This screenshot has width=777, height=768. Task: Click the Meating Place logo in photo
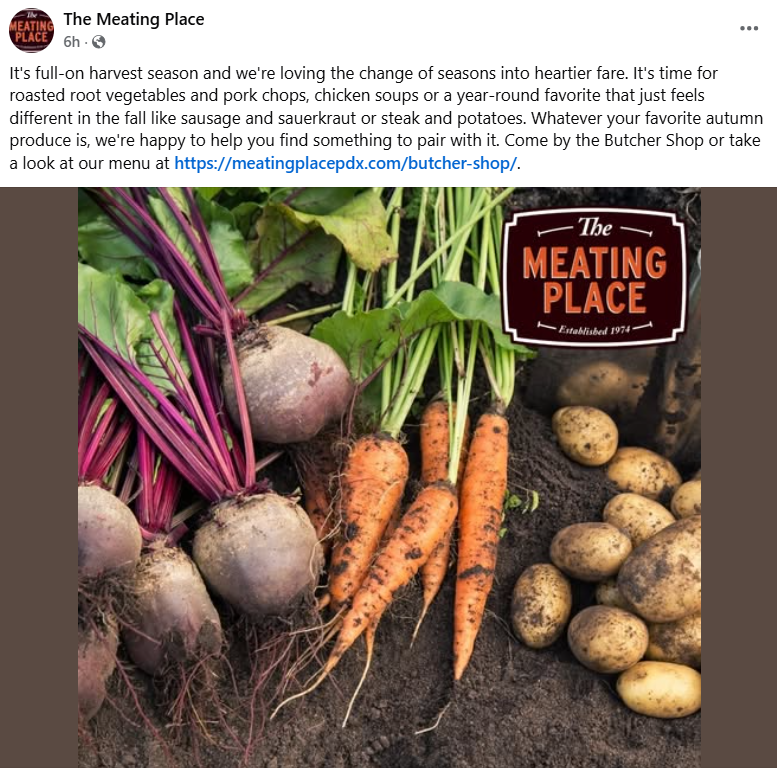click(594, 276)
